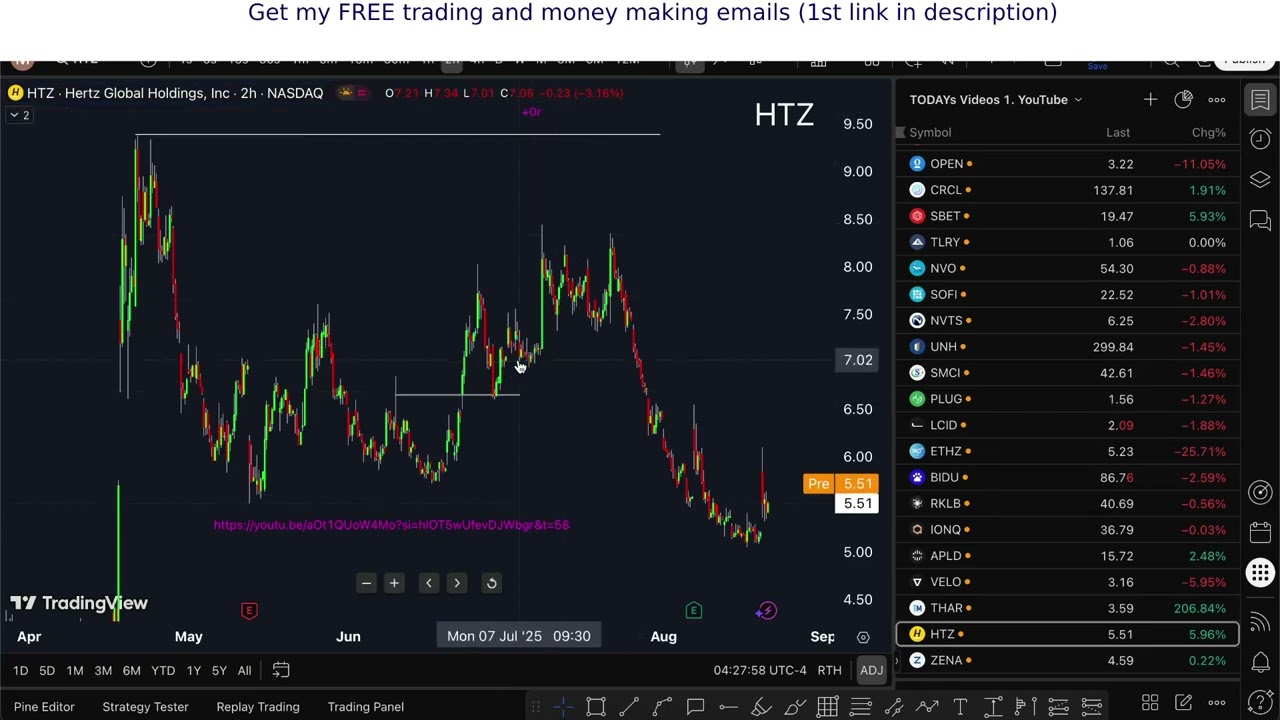The image size is (1280, 720).
Task: Open notifications bell in right sidebar
Action: tap(1260, 662)
